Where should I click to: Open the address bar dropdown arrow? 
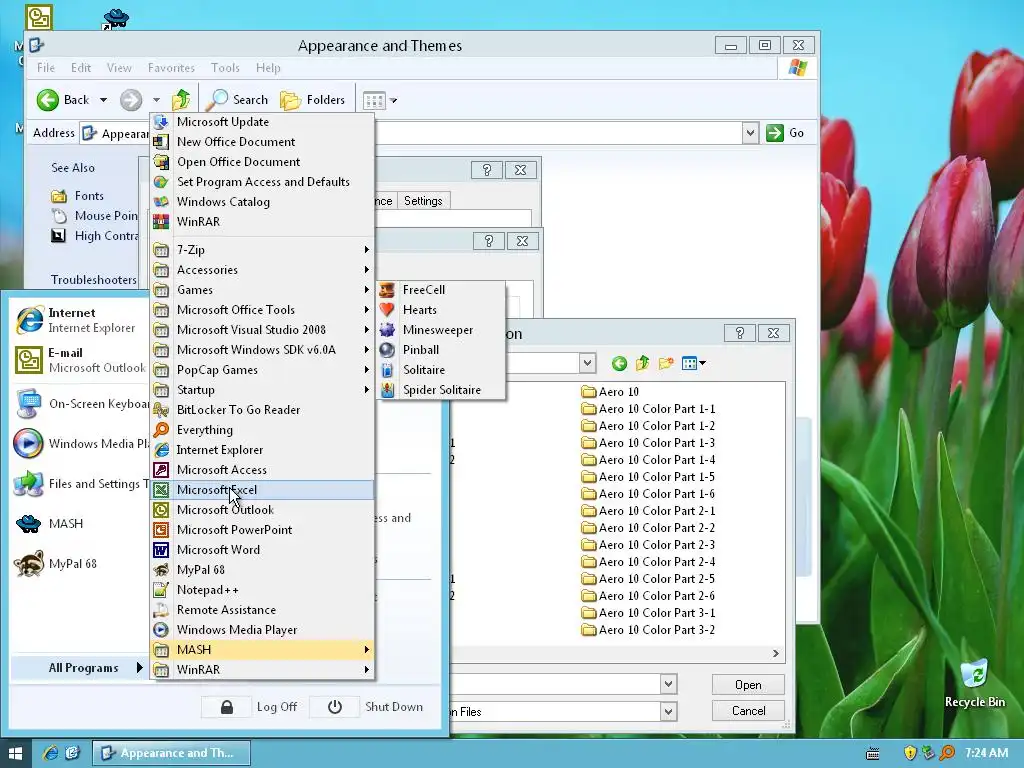click(750, 133)
